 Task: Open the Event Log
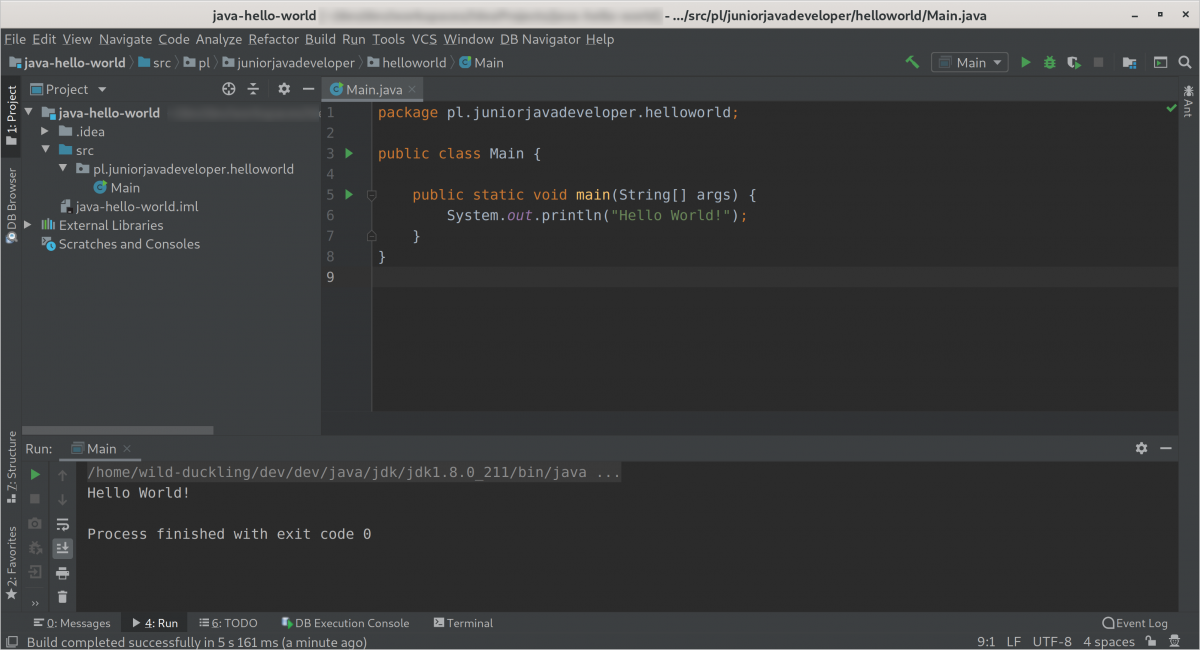[x=1135, y=622]
